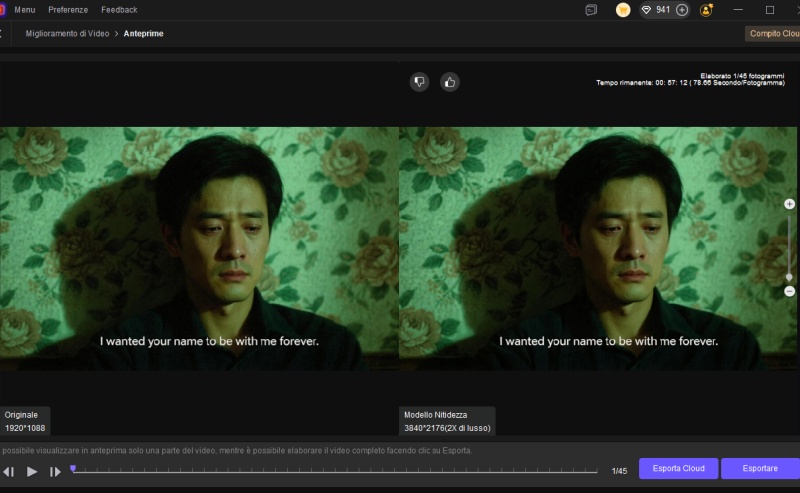Zoom out the preview with minus icon
The height and width of the screenshot is (493, 800).
coord(789,291)
